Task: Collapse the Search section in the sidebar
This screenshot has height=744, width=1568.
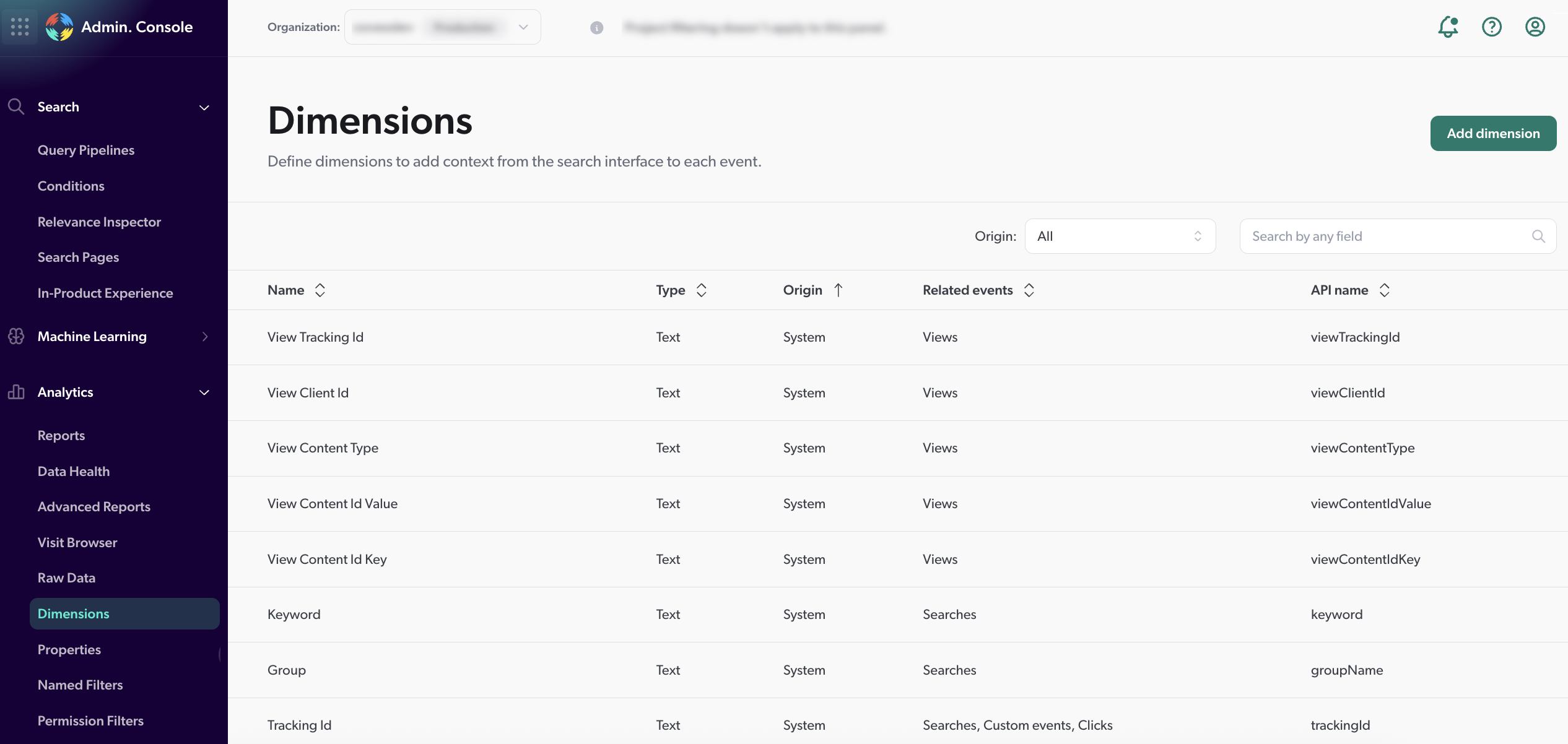Action: click(204, 107)
